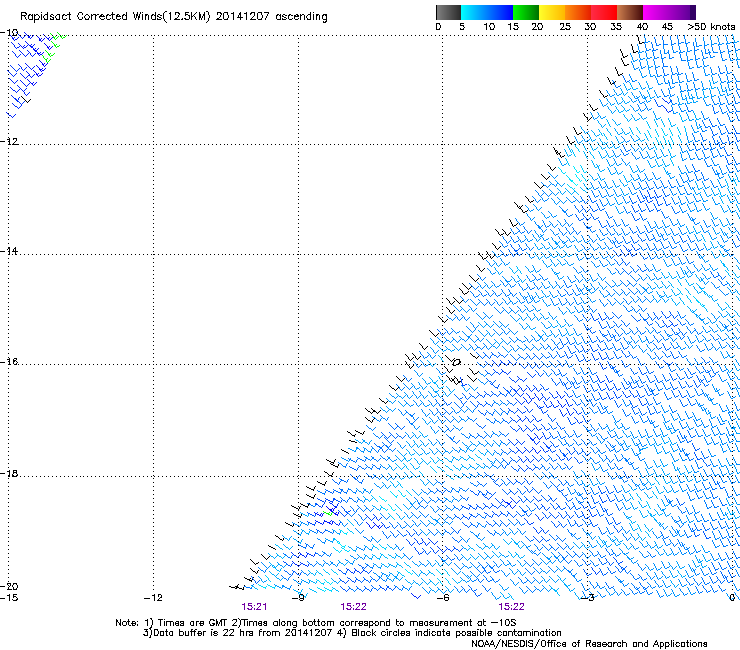This screenshot has height=650, width=740.
Task: Click the '-15' longitude axis label
Action: point(9,598)
